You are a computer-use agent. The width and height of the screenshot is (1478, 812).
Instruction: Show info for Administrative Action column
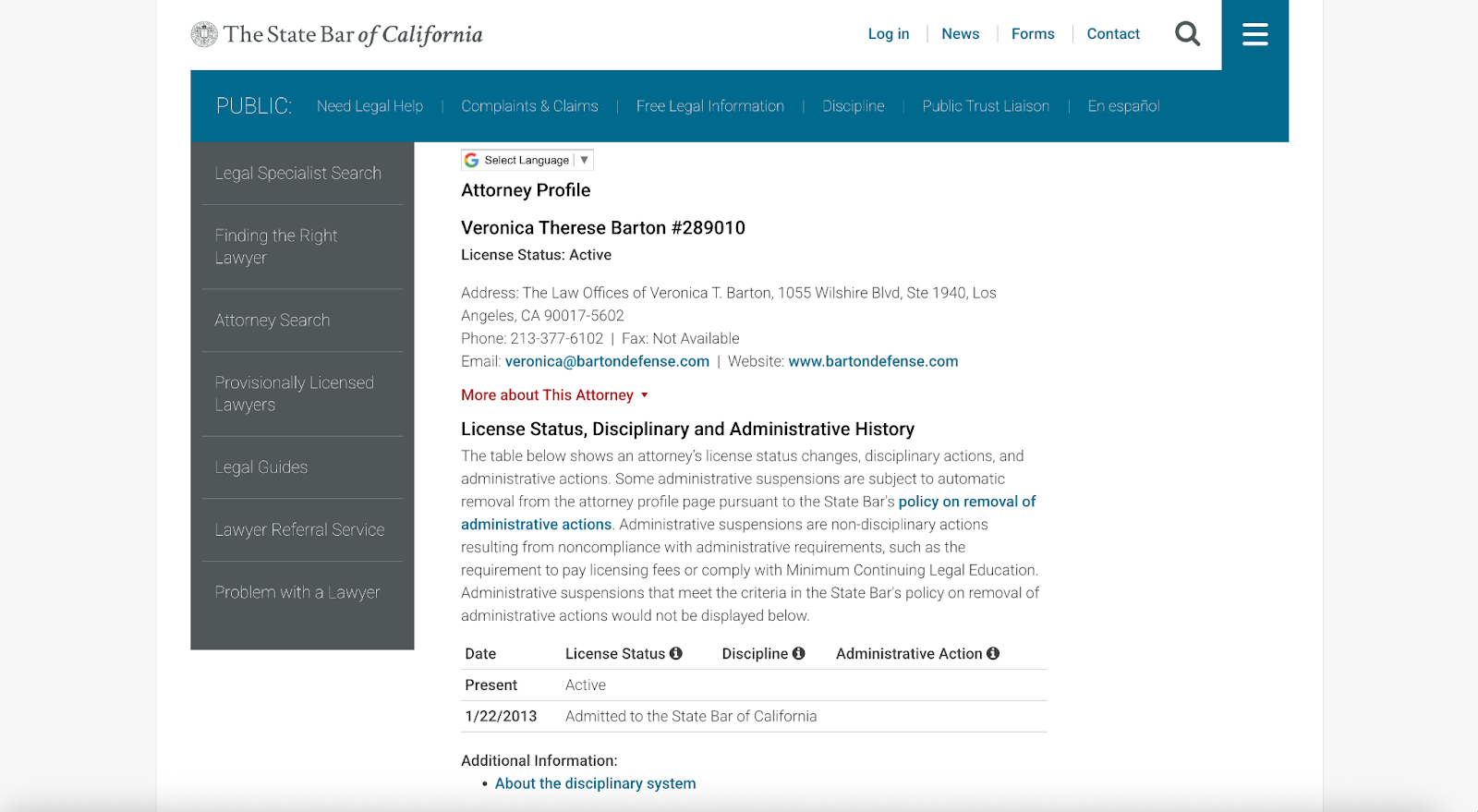point(993,653)
